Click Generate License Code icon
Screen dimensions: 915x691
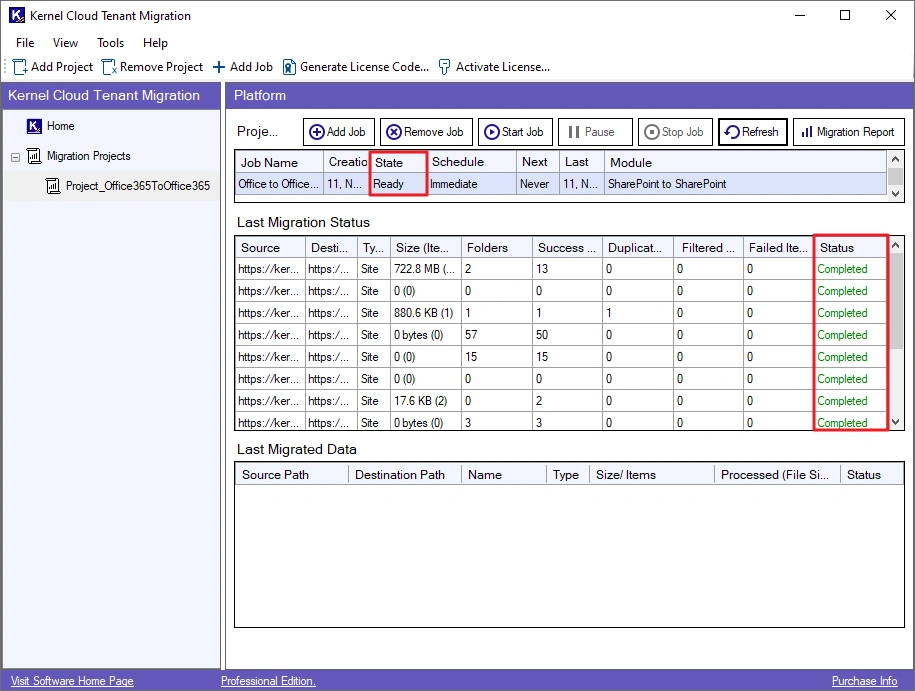click(x=289, y=67)
